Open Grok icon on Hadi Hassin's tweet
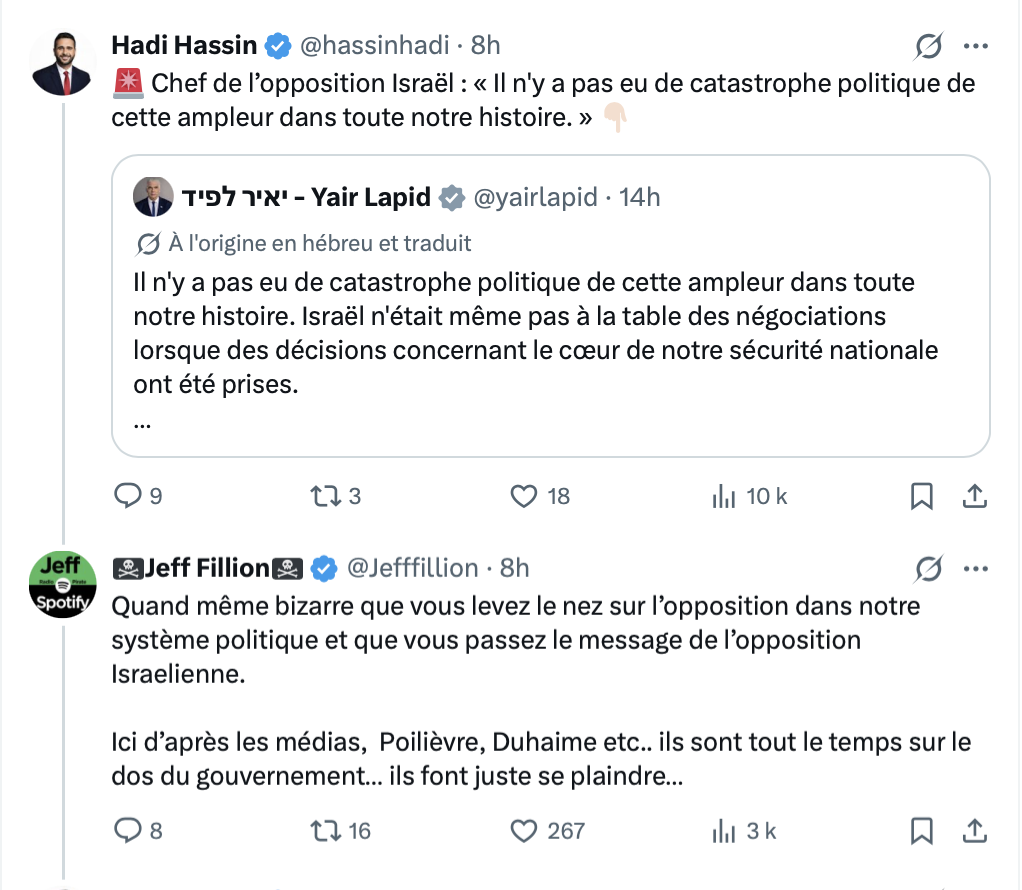This screenshot has height=890, width=1022. [929, 46]
